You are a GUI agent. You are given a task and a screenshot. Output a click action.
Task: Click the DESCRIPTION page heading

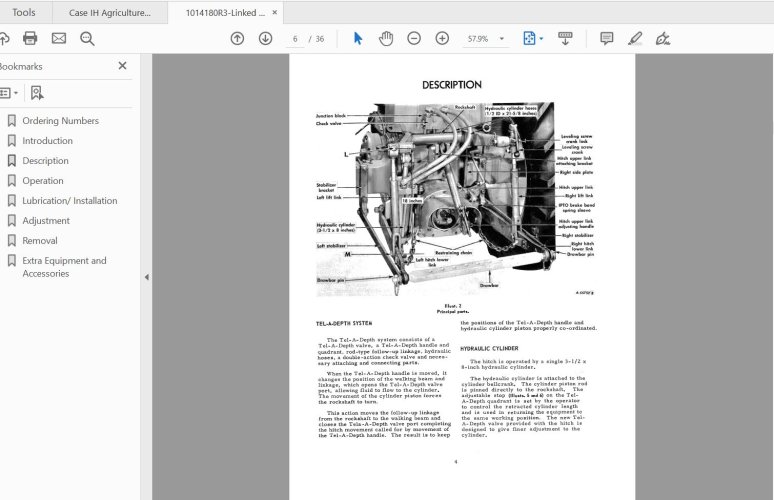pos(452,85)
